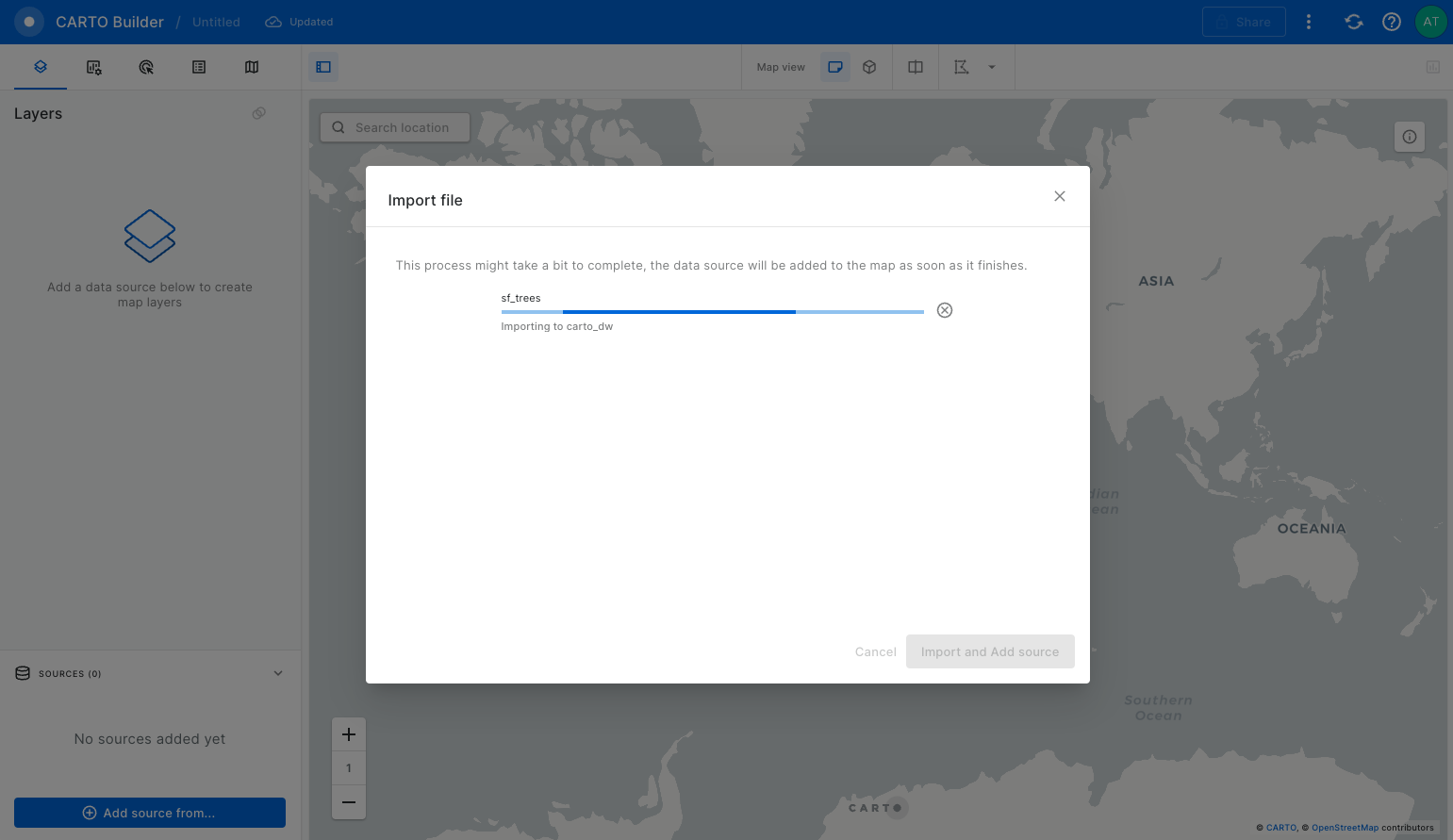Close the Import file dialog
The image size is (1453, 840).
[x=1060, y=196]
